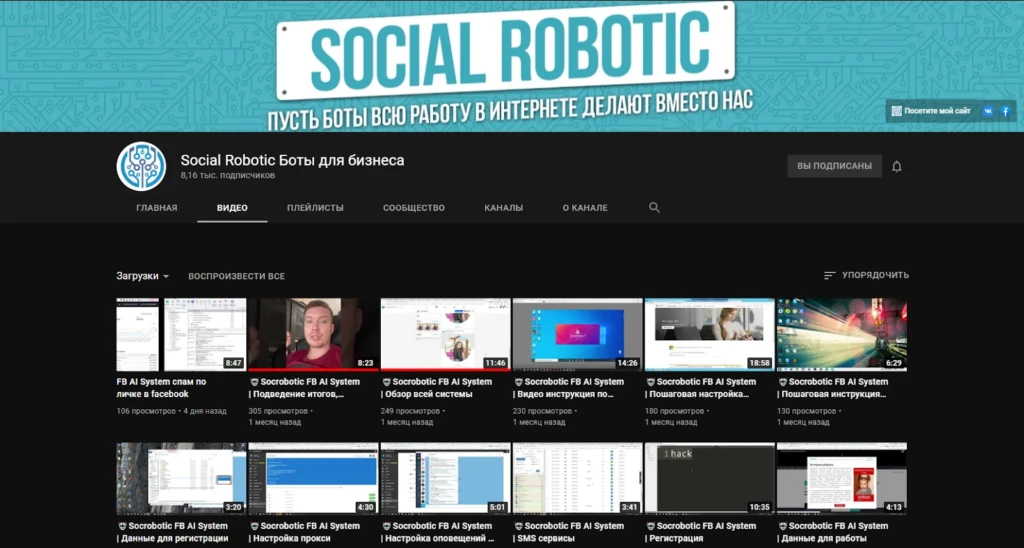Open thumbnail of the 6:29 video
This screenshot has height=548, width=1024.
pos(842,334)
